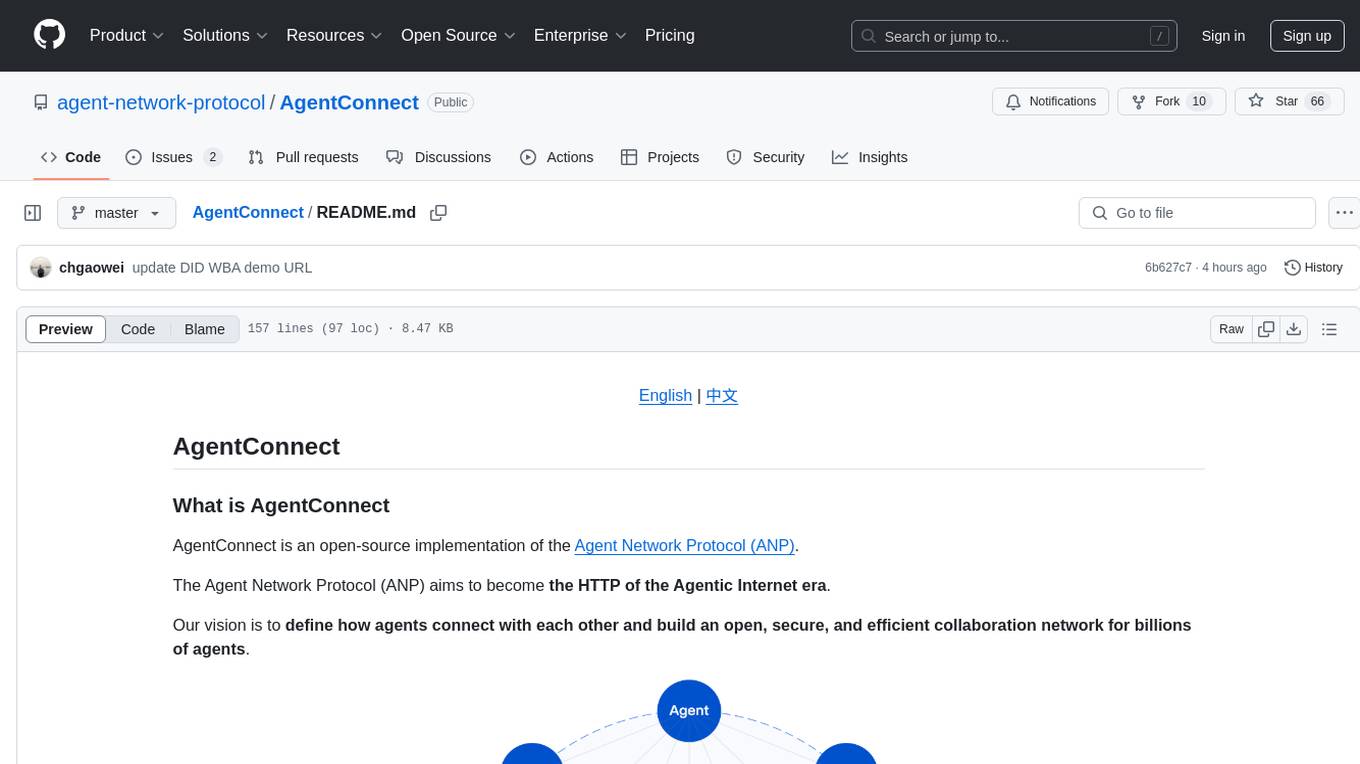Download the raw file icon
This screenshot has height=764, width=1360.
click(1294, 329)
